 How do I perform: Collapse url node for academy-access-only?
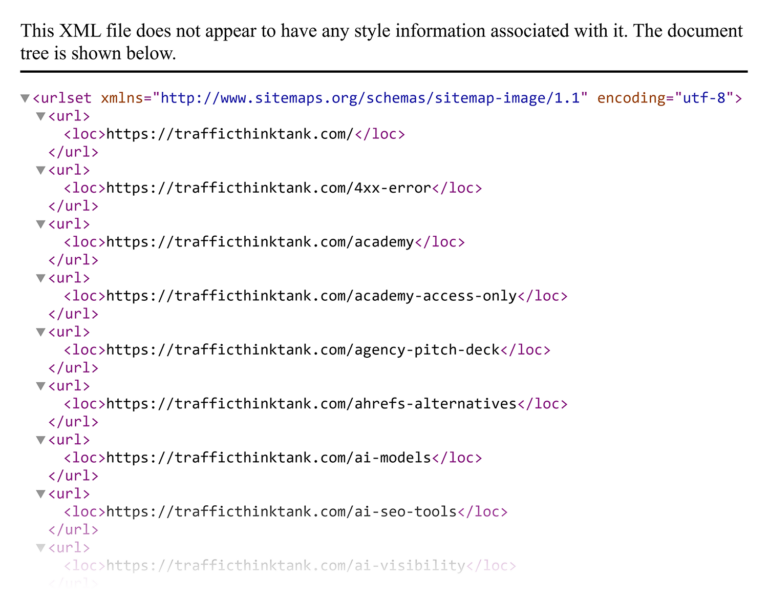(x=41, y=278)
